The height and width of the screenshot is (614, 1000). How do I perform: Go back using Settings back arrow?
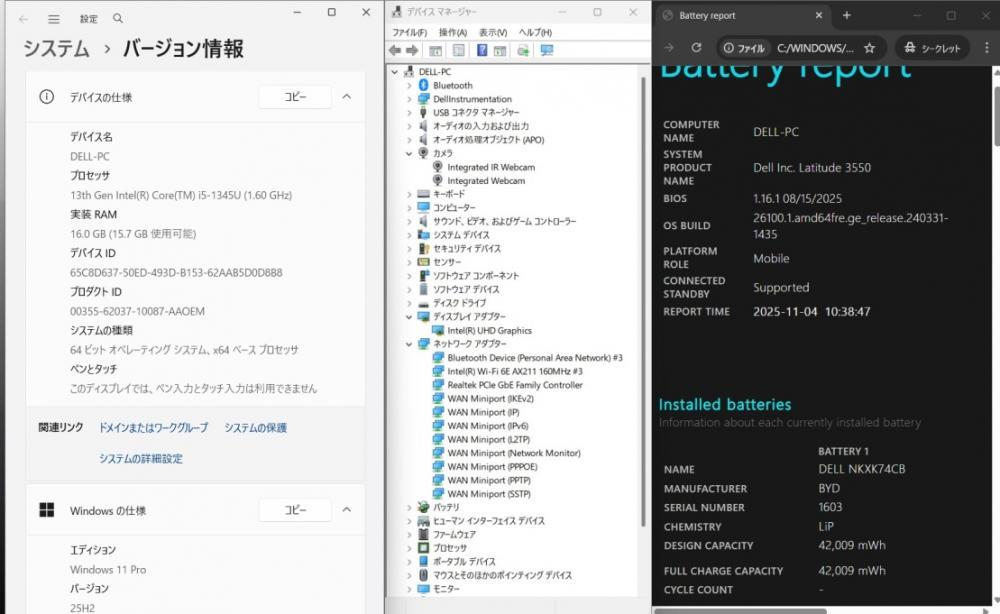[x=24, y=19]
